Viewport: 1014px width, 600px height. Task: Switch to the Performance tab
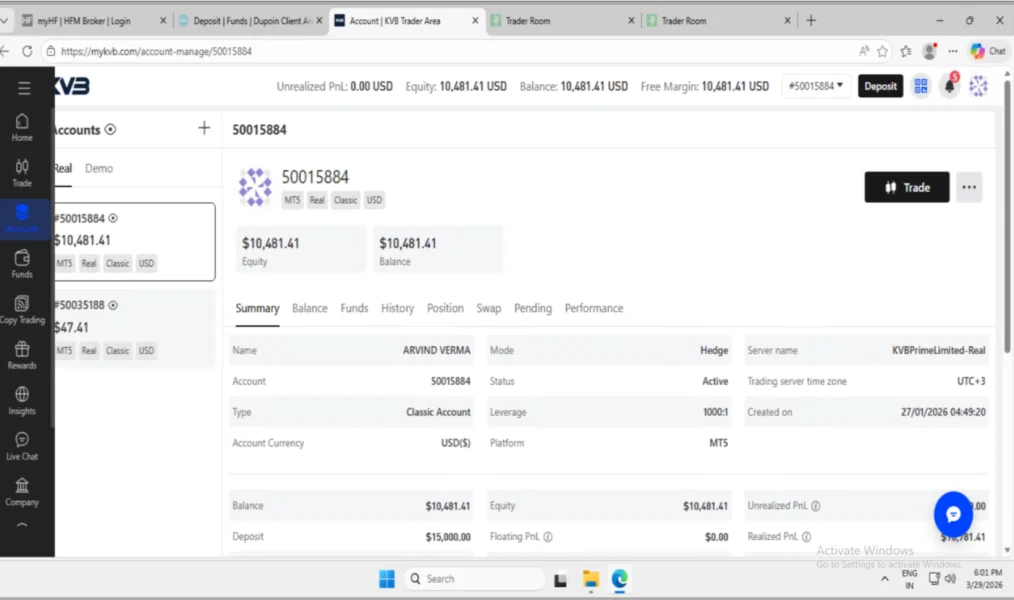[x=593, y=308]
